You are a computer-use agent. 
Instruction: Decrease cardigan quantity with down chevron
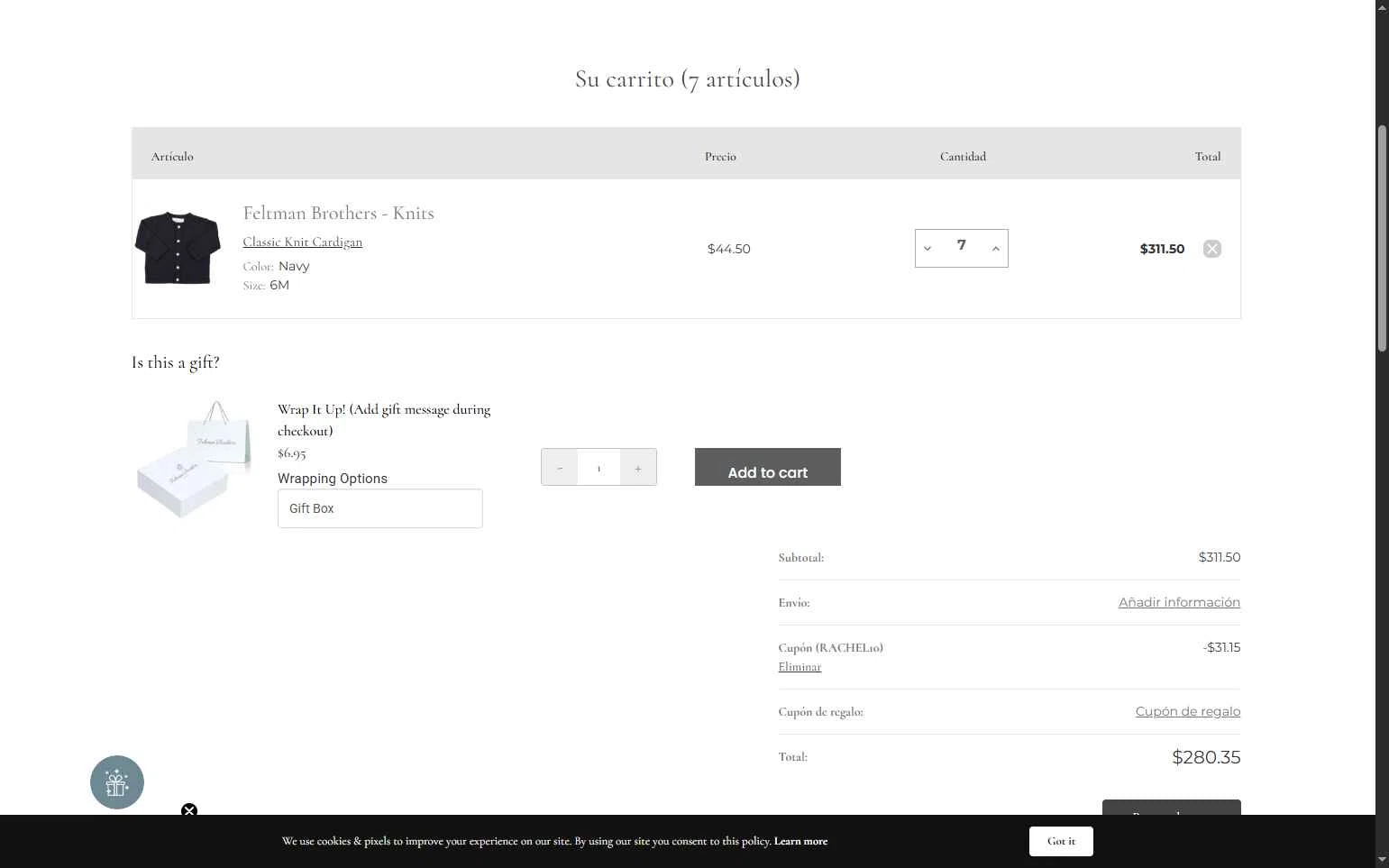928,249
